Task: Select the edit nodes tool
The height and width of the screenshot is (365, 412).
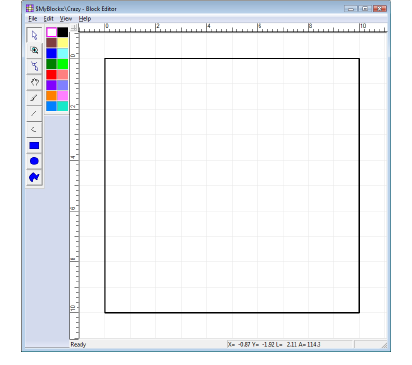Action: tap(34, 66)
